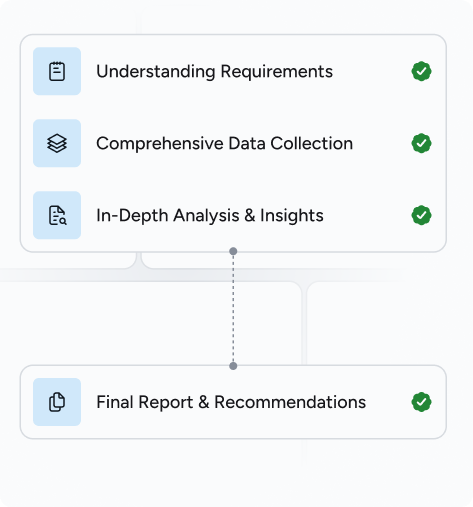Image resolution: width=473 pixels, height=507 pixels.
Task: Select the Final Report & Recommendations label
Action: point(231,402)
